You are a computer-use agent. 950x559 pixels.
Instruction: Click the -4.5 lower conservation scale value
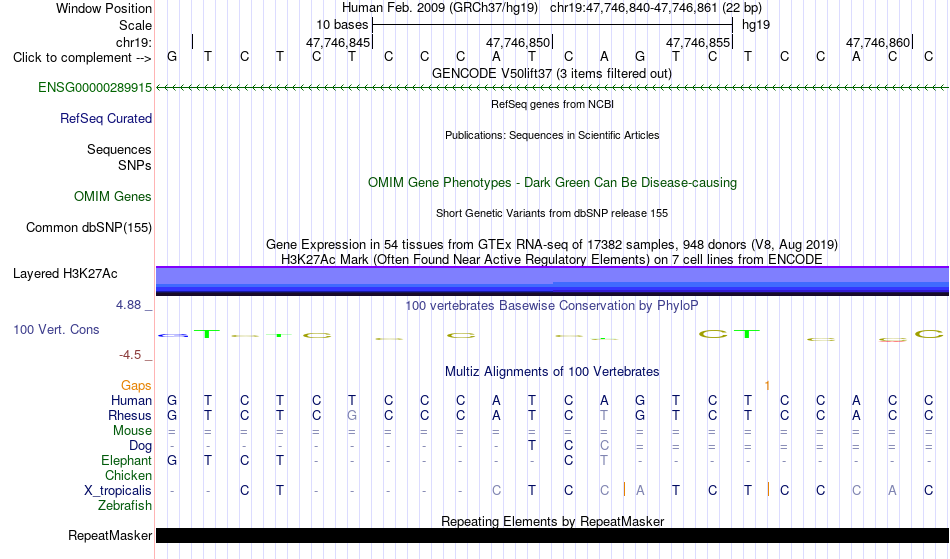[x=130, y=355]
